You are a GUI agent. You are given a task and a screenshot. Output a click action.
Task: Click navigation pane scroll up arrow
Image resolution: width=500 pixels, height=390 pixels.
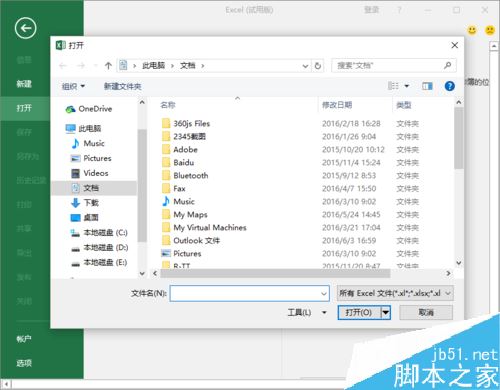click(142, 103)
